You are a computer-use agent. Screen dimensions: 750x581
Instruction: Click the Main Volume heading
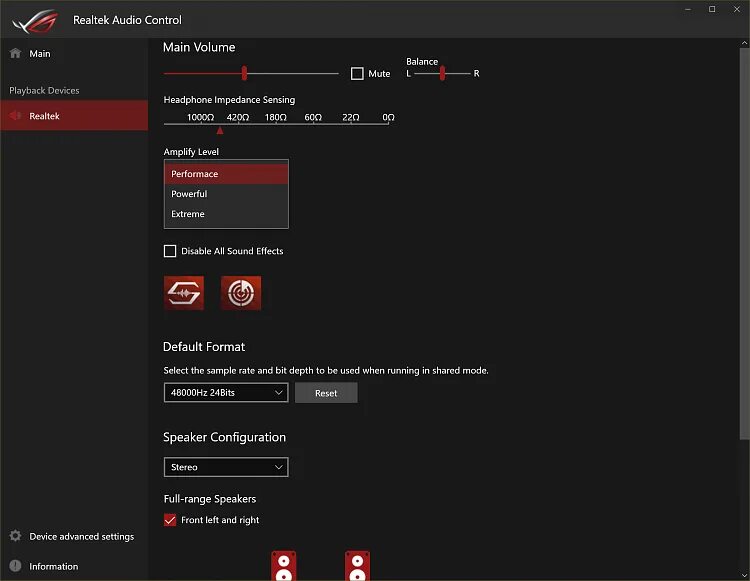point(199,47)
